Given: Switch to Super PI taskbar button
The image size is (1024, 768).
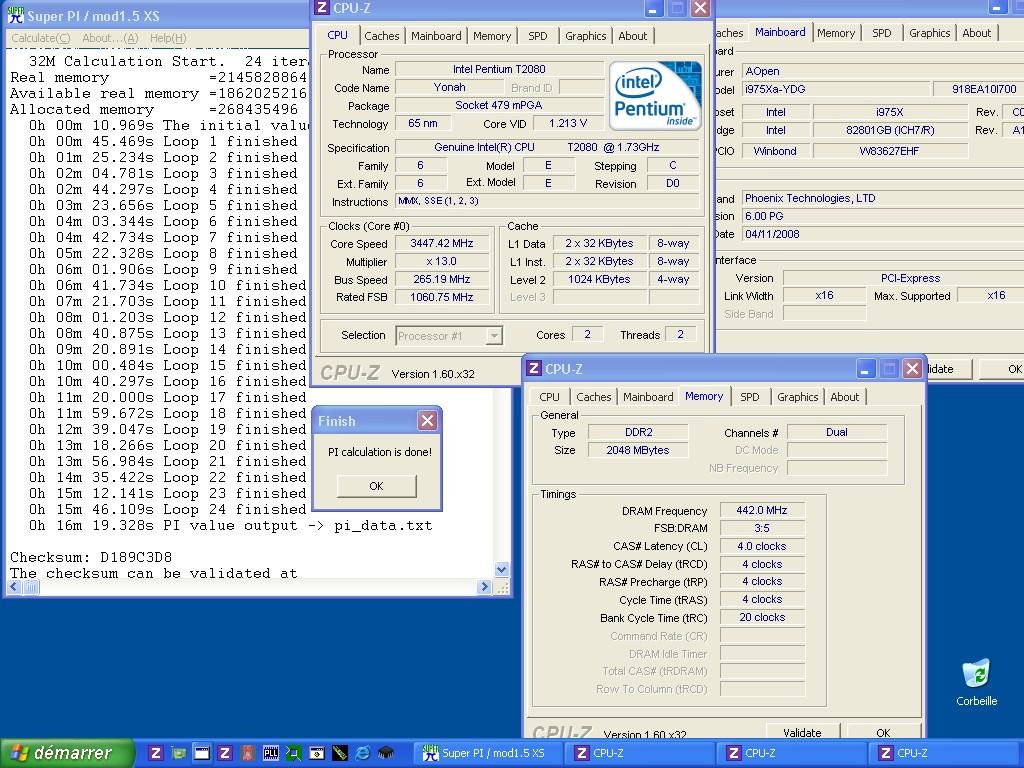Looking at the screenshot, I should tap(488, 753).
